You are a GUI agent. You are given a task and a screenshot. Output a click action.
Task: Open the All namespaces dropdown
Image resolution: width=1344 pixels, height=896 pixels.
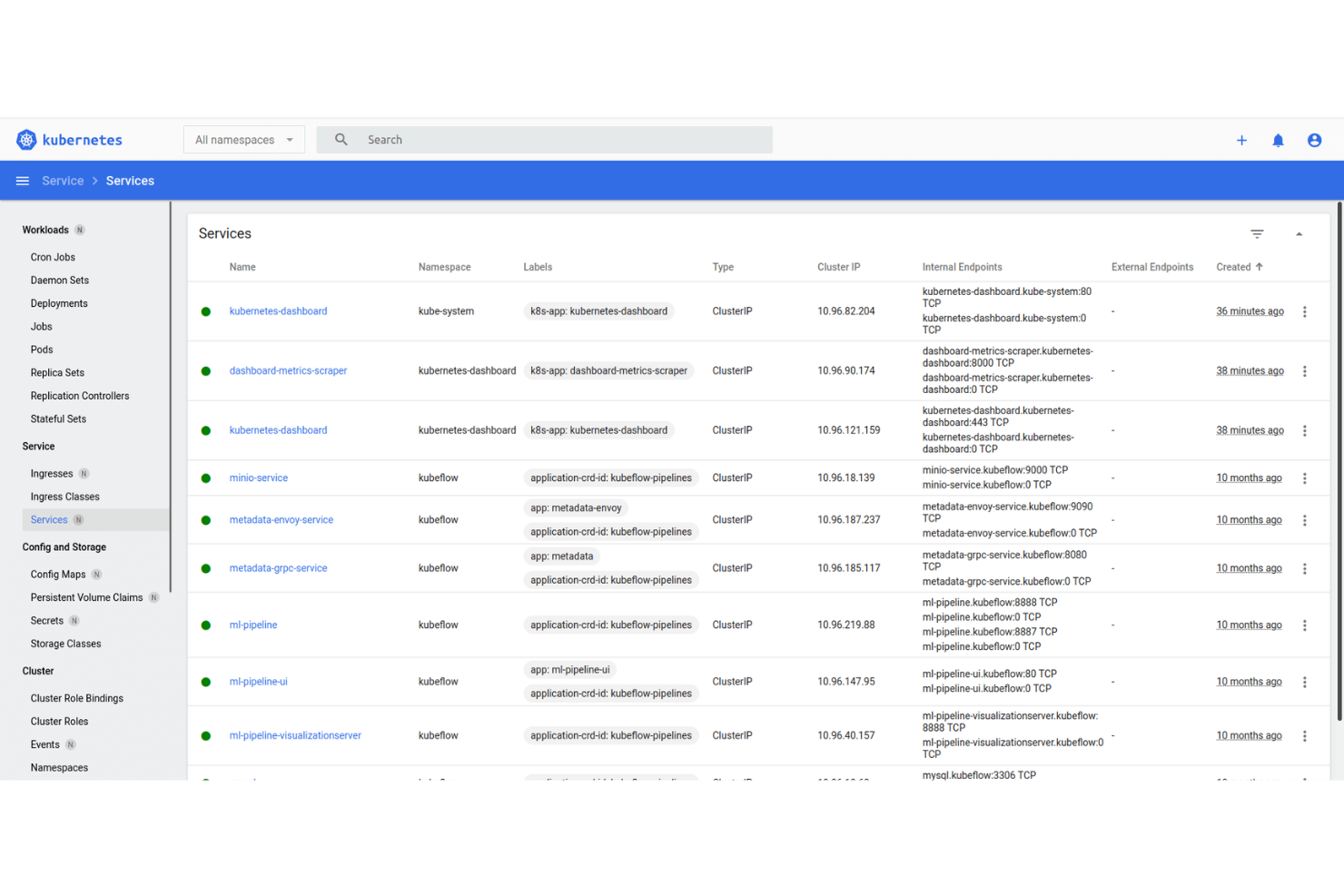click(x=243, y=139)
